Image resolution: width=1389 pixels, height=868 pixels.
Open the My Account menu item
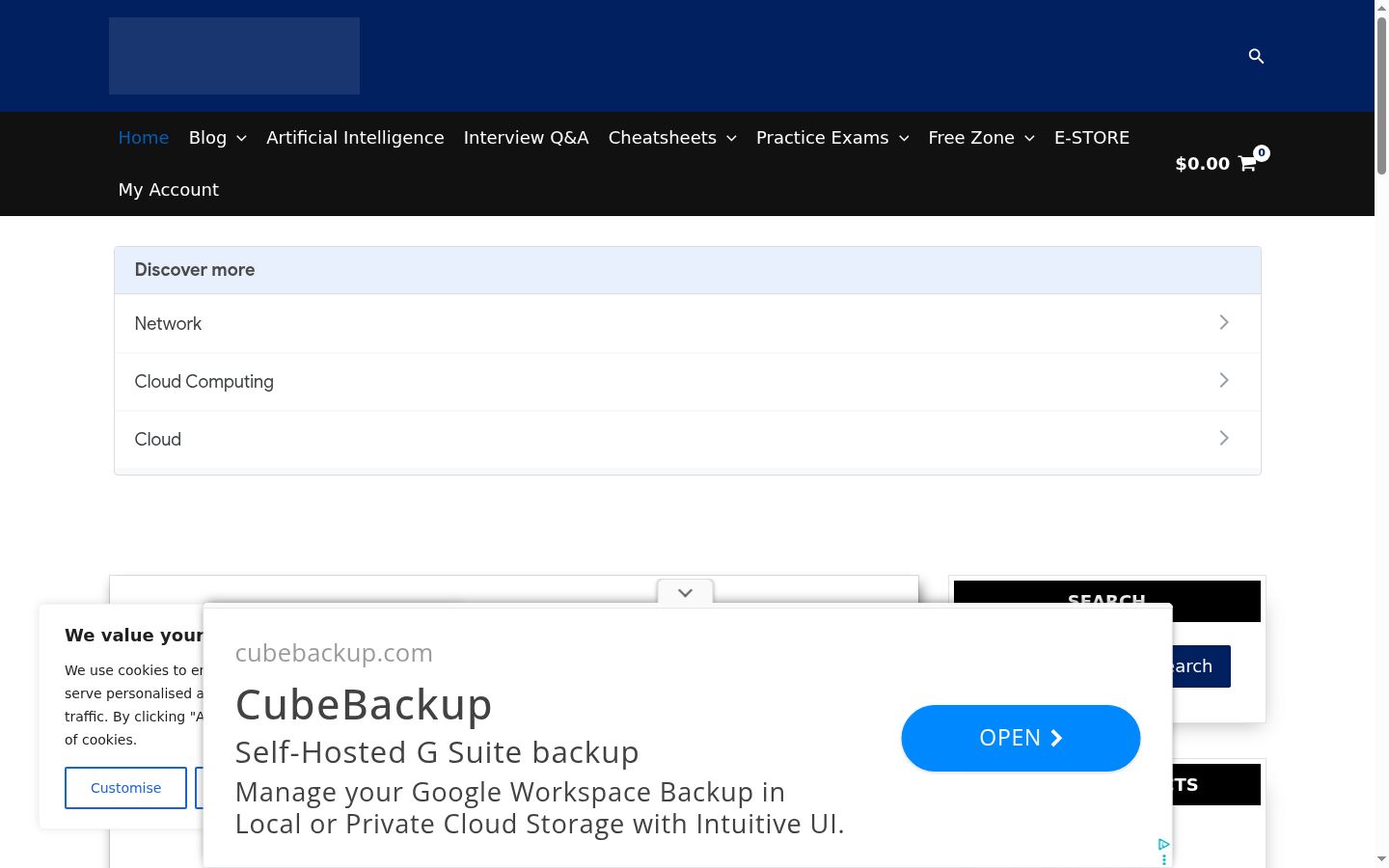coord(169,190)
